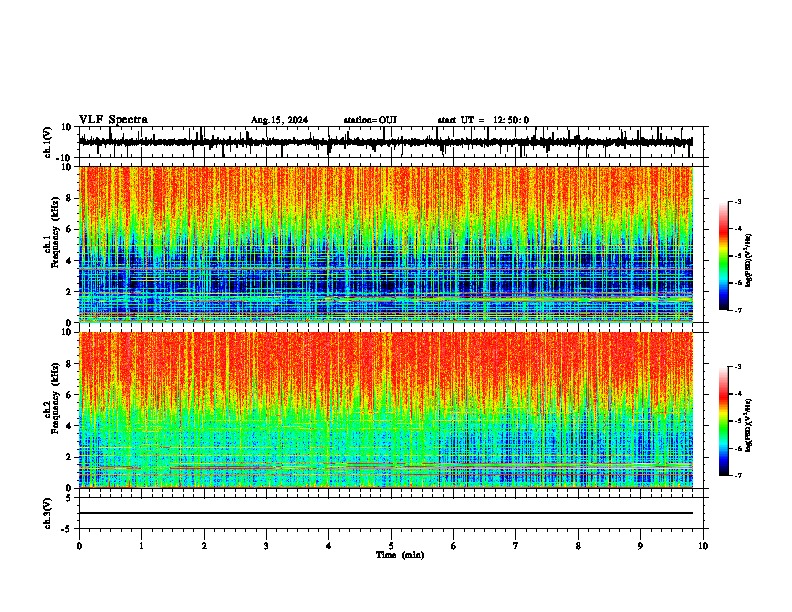Click time axis tick label "7"
Viewport: 792px width, 612px height.
(x=516, y=546)
